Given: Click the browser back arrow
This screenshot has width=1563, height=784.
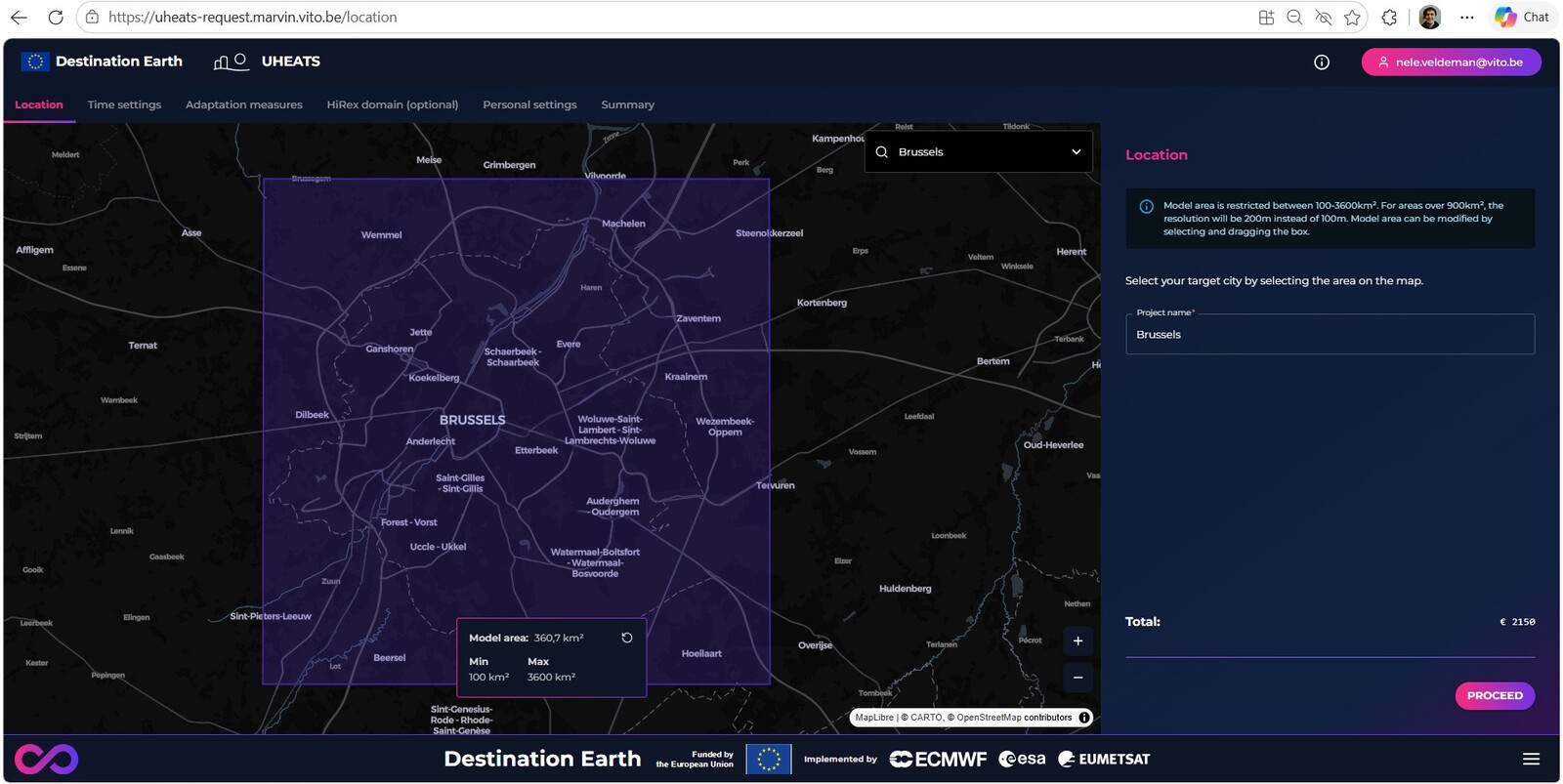Looking at the screenshot, I should click(x=19, y=18).
